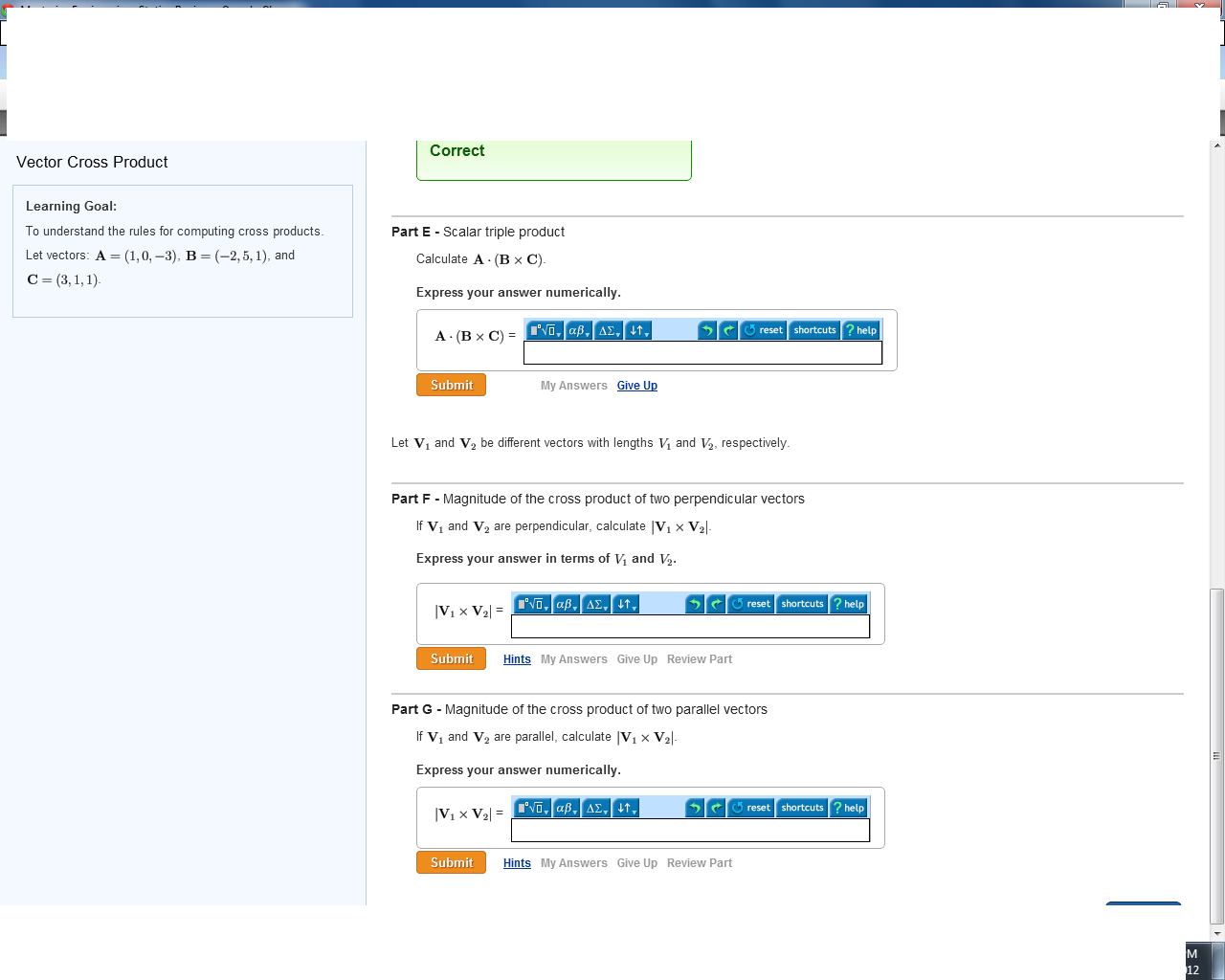Open the Part G Delta-Sigma symbols dropdown
The height and width of the screenshot is (980, 1225).
coord(596,808)
